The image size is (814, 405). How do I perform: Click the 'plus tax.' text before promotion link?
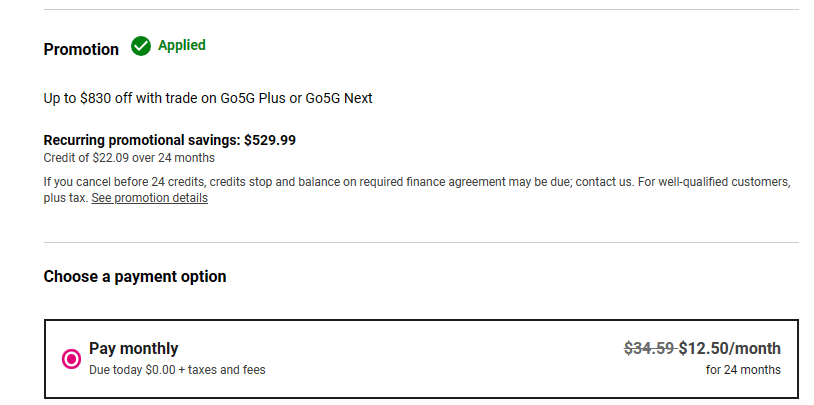point(65,198)
